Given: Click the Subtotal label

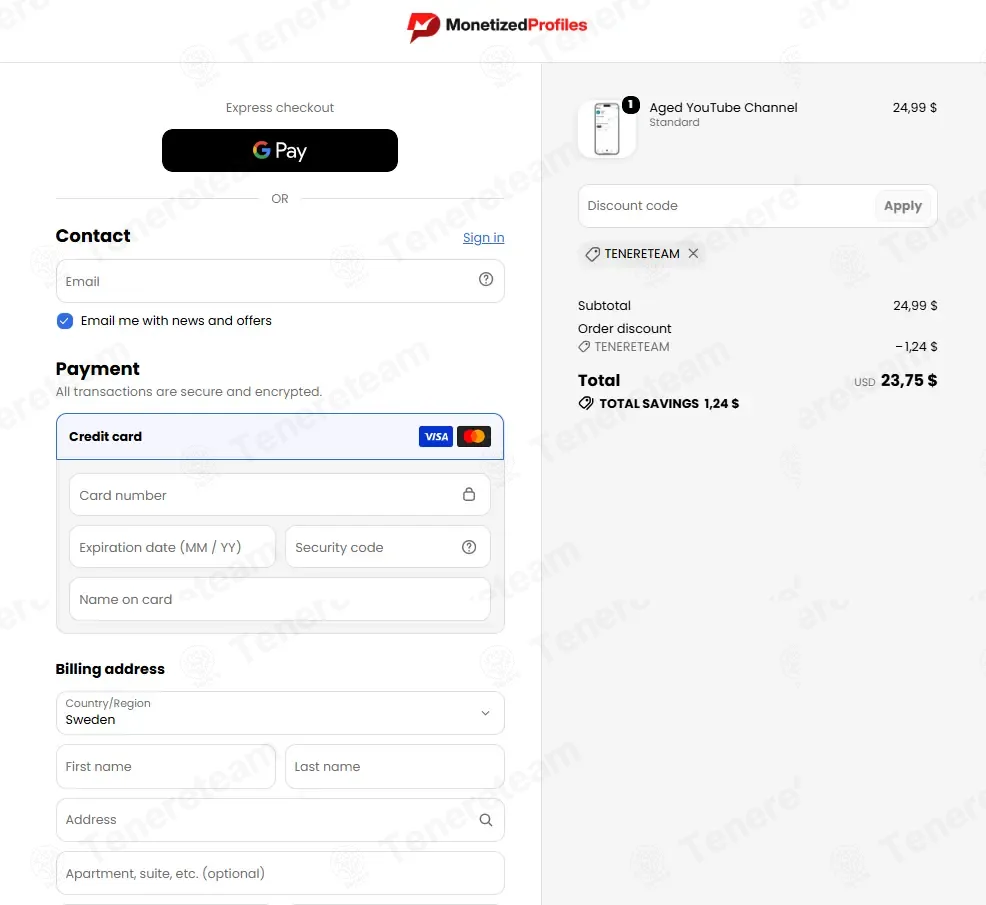Looking at the screenshot, I should point(604,306).
